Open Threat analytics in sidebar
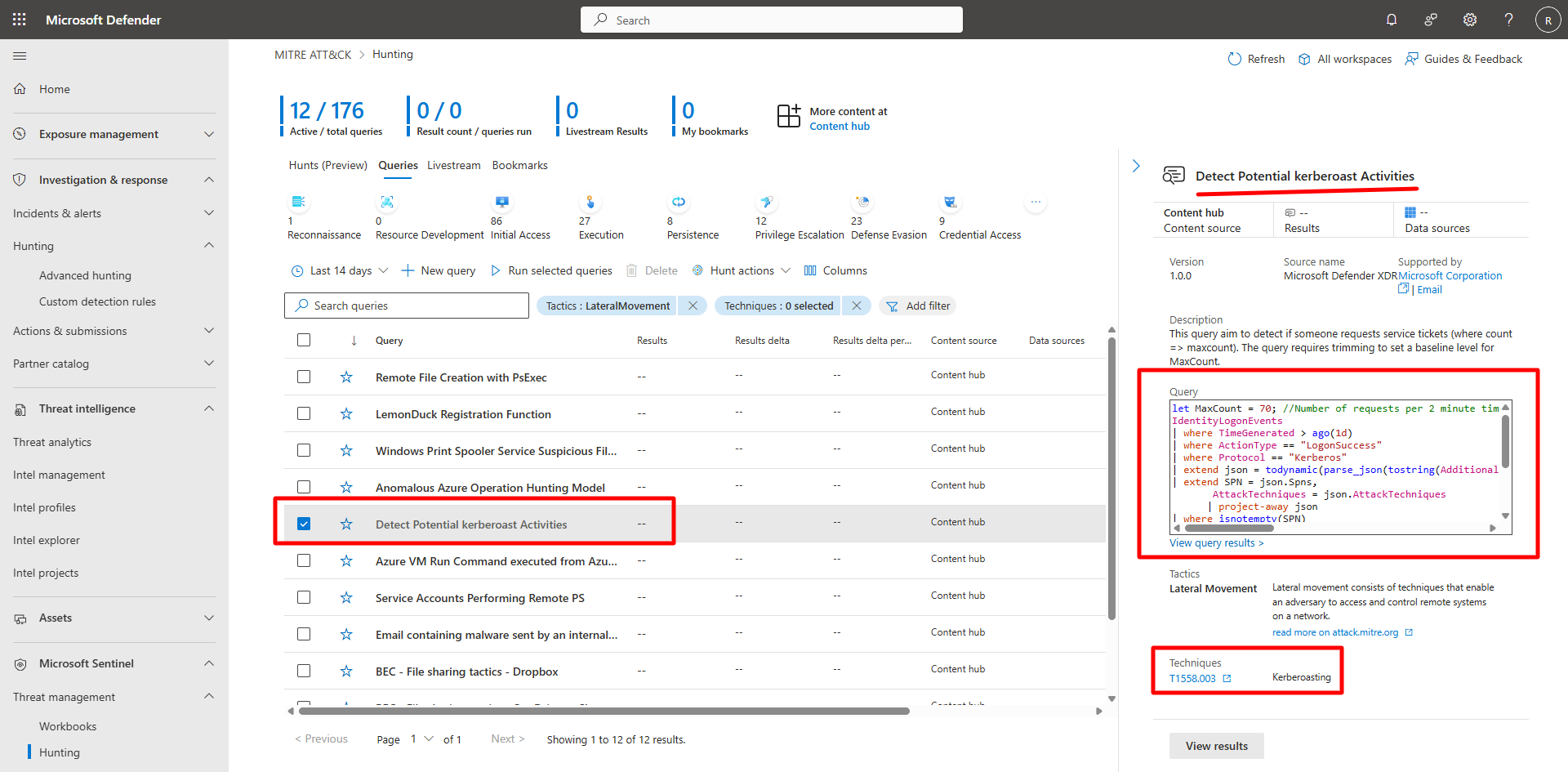1568x772 pixels. coord(52,442)
